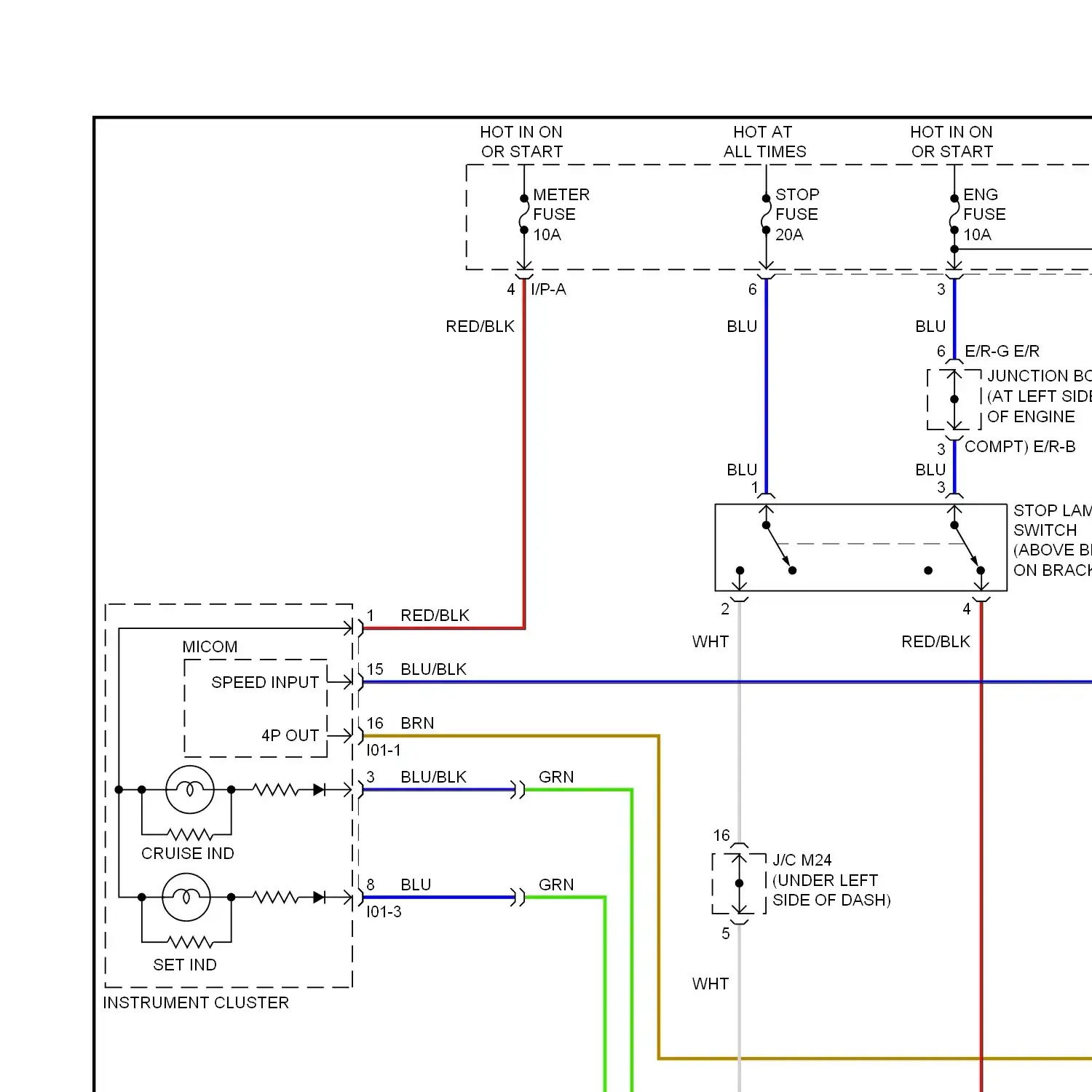This screenshot has height=1092, width=1092.
Task: Click the METER fuse symbol
Action: [523, 214]
